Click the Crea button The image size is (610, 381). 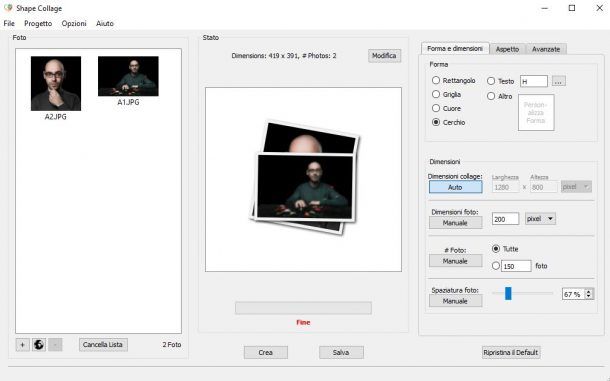pos(266,353)
